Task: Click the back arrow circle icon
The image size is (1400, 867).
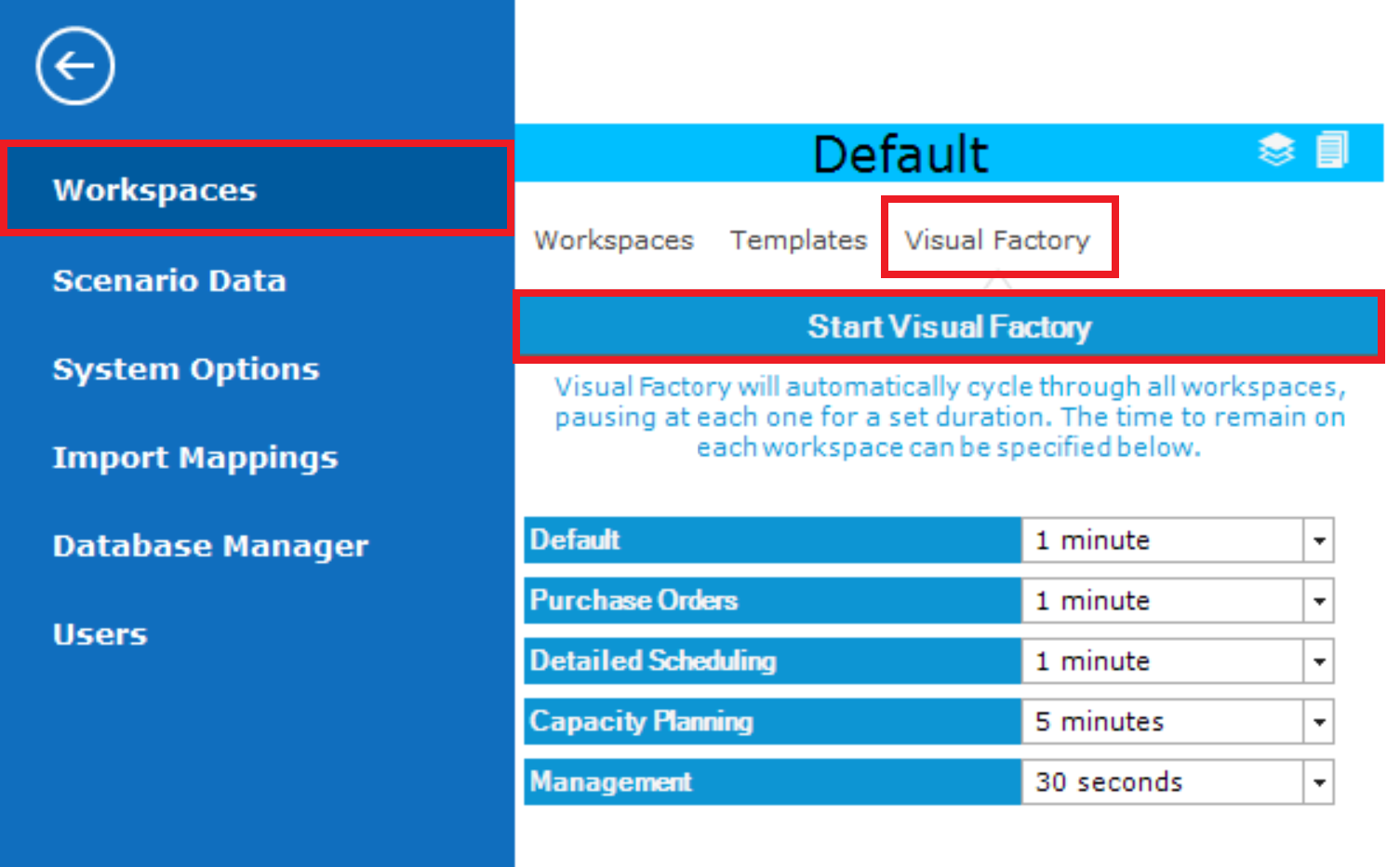Action: (75, 66)
